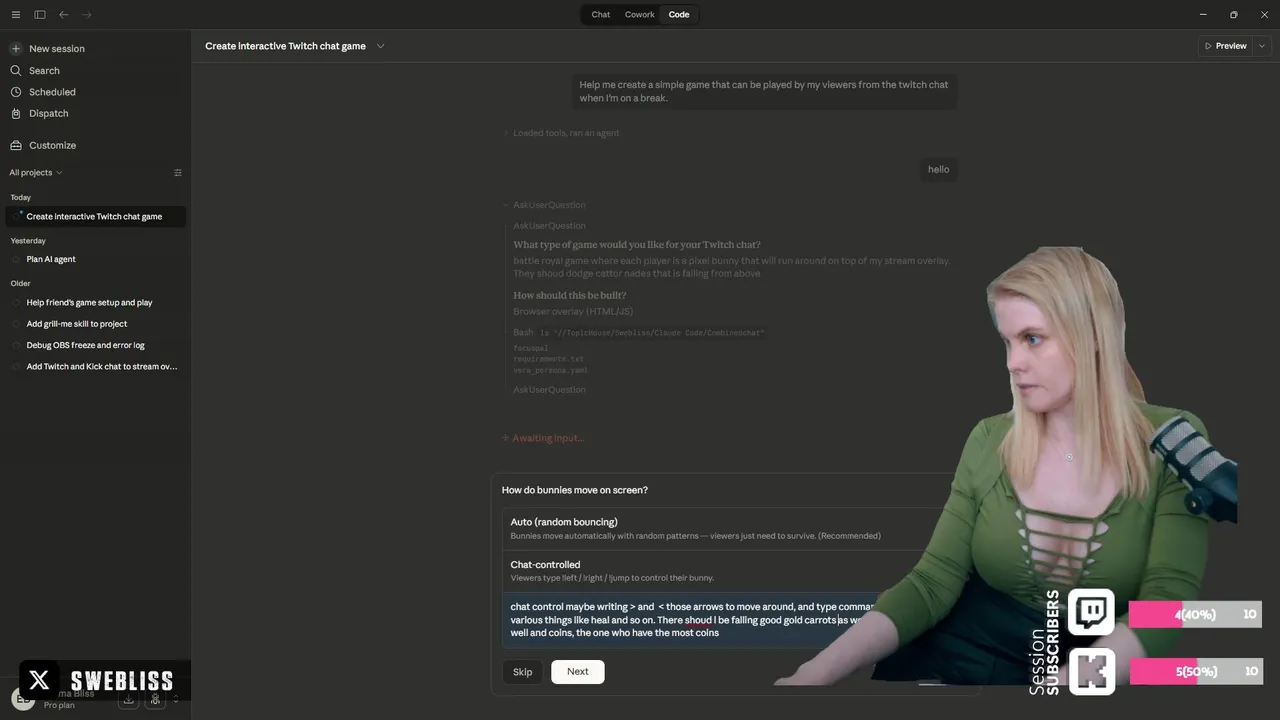Click 'How should this be built?' question text
Image resolution: width=1280 pixels, height=720 pixels.
pos(570,296)
